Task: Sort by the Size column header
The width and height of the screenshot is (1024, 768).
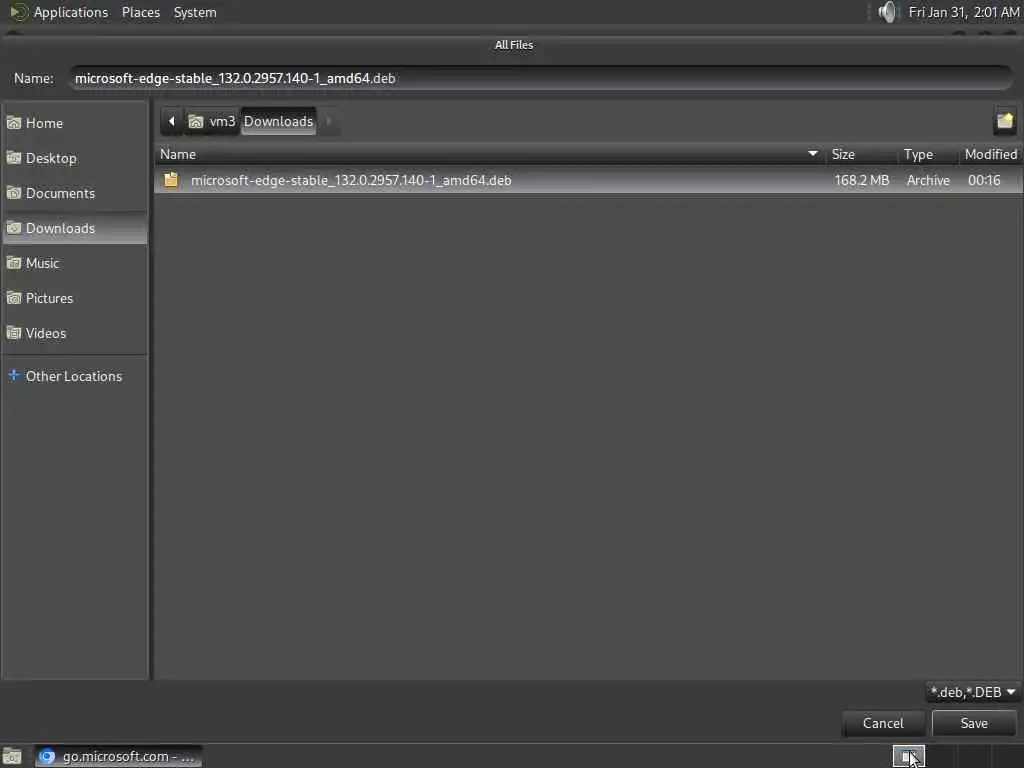Action: [861, 154]
